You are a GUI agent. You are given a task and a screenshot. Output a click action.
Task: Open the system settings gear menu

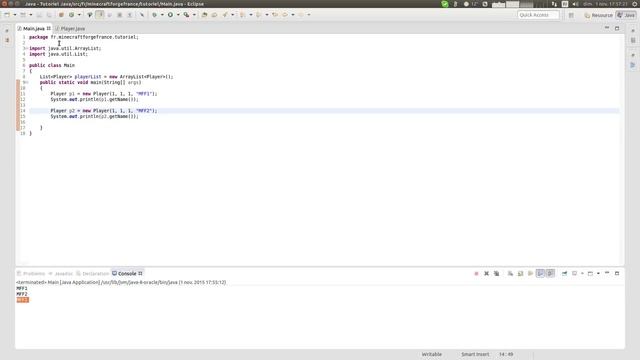(635, 4)
